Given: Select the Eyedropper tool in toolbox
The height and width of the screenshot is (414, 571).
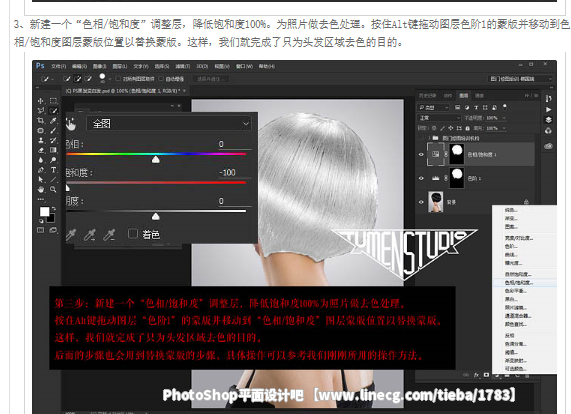Looking at the screenshot, I should [54, 121].
